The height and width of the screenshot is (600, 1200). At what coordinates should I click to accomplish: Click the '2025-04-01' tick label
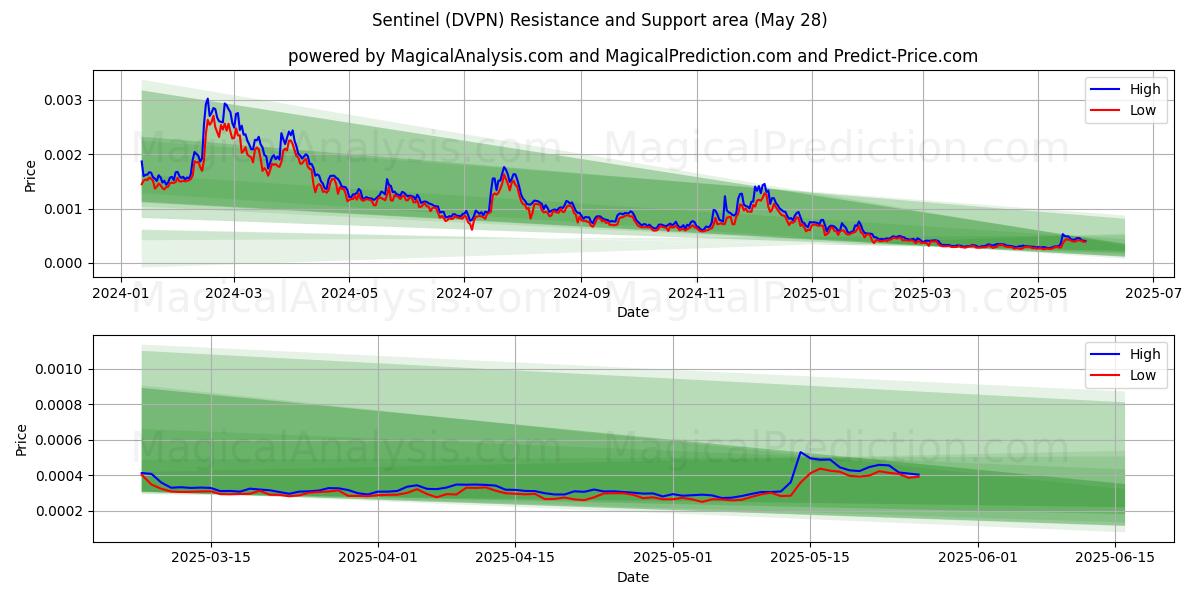(378, 558)
